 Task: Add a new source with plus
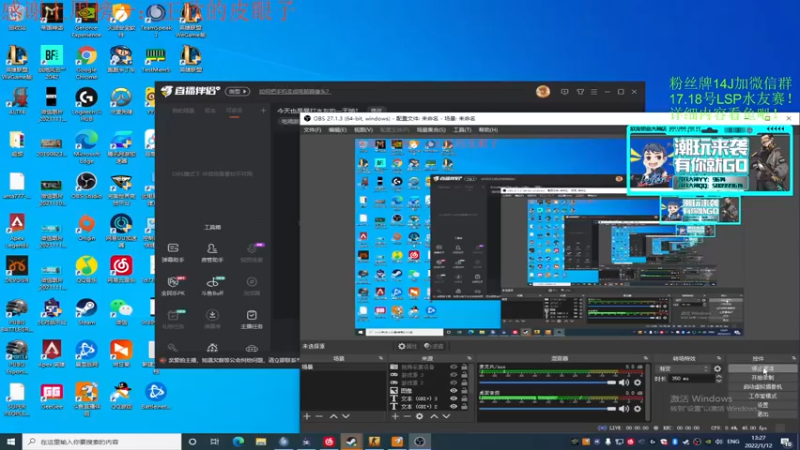395,416
